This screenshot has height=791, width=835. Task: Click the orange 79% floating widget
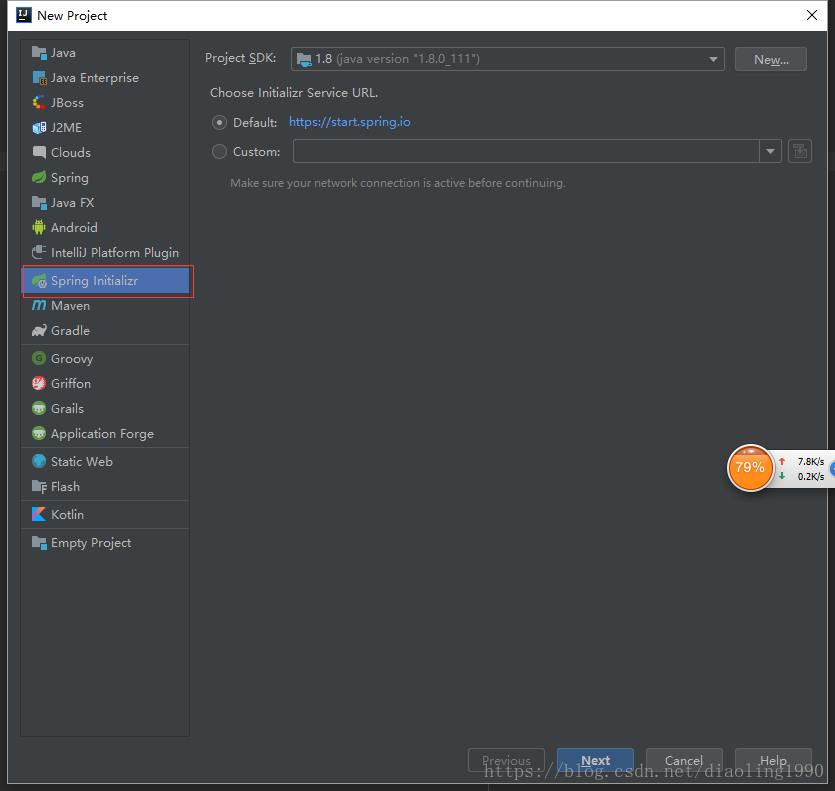750,468
